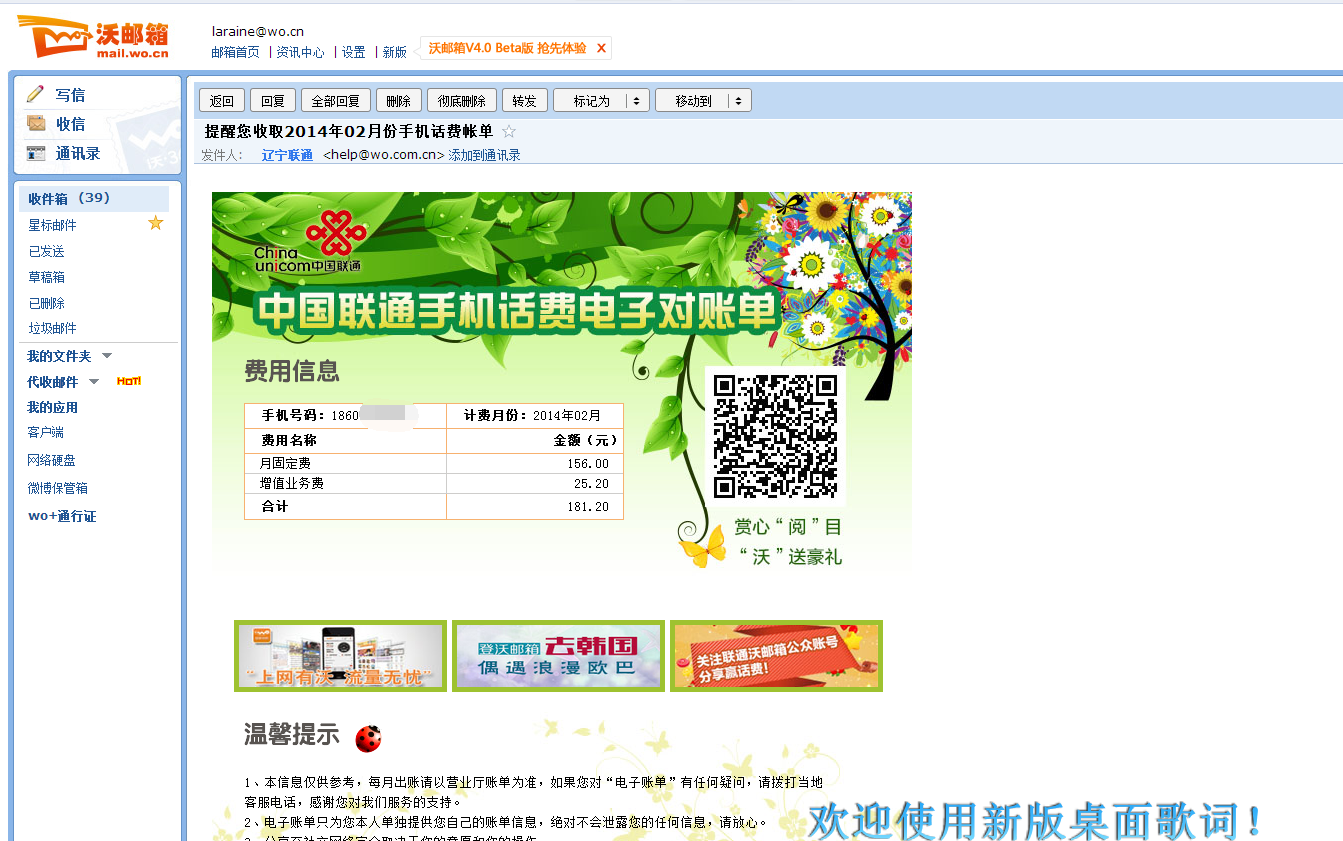Click the 关注联通沃邮箱公众号 ad banner
Screen dimensions: 1343x841
776,656
